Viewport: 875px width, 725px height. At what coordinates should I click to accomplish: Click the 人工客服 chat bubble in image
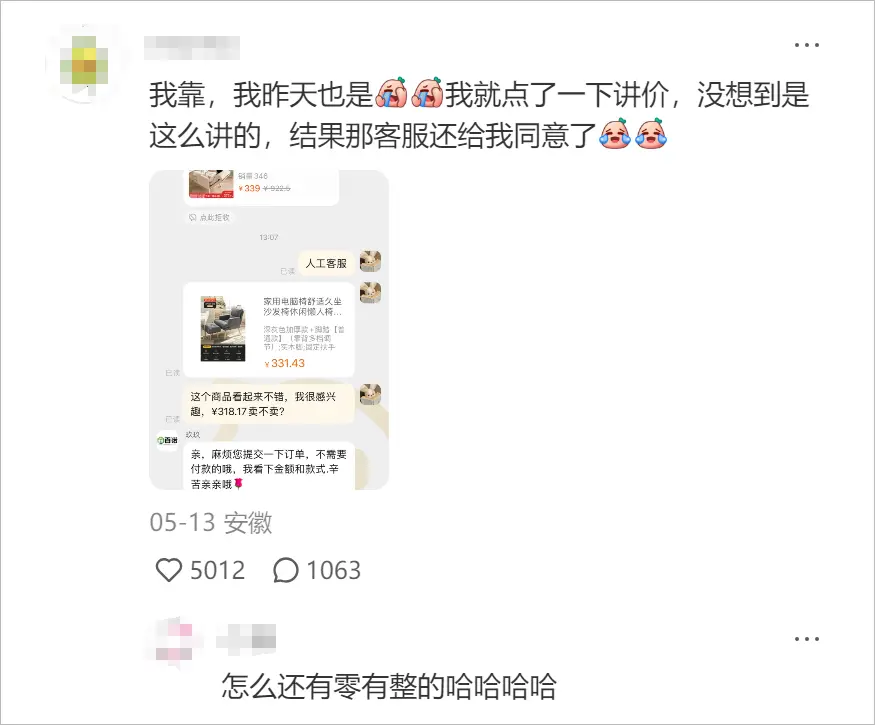[x=326, y=263]
